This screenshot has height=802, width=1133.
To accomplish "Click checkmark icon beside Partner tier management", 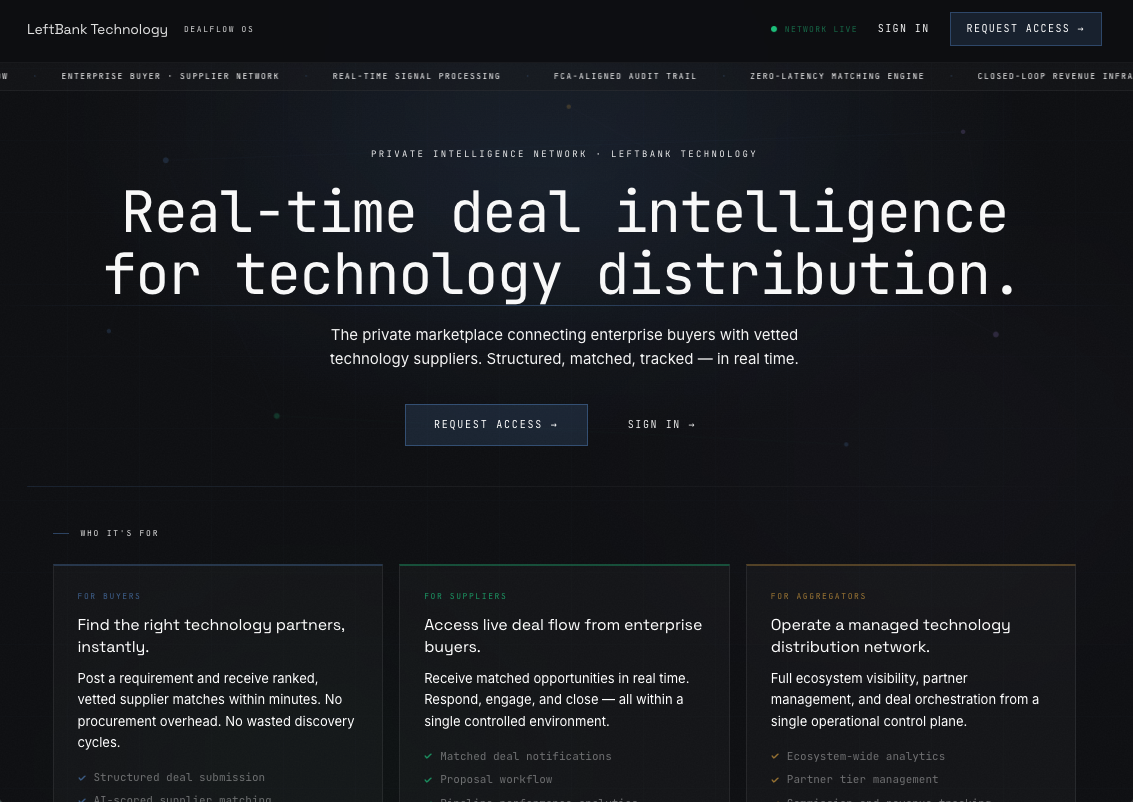I will coord(775,780).
